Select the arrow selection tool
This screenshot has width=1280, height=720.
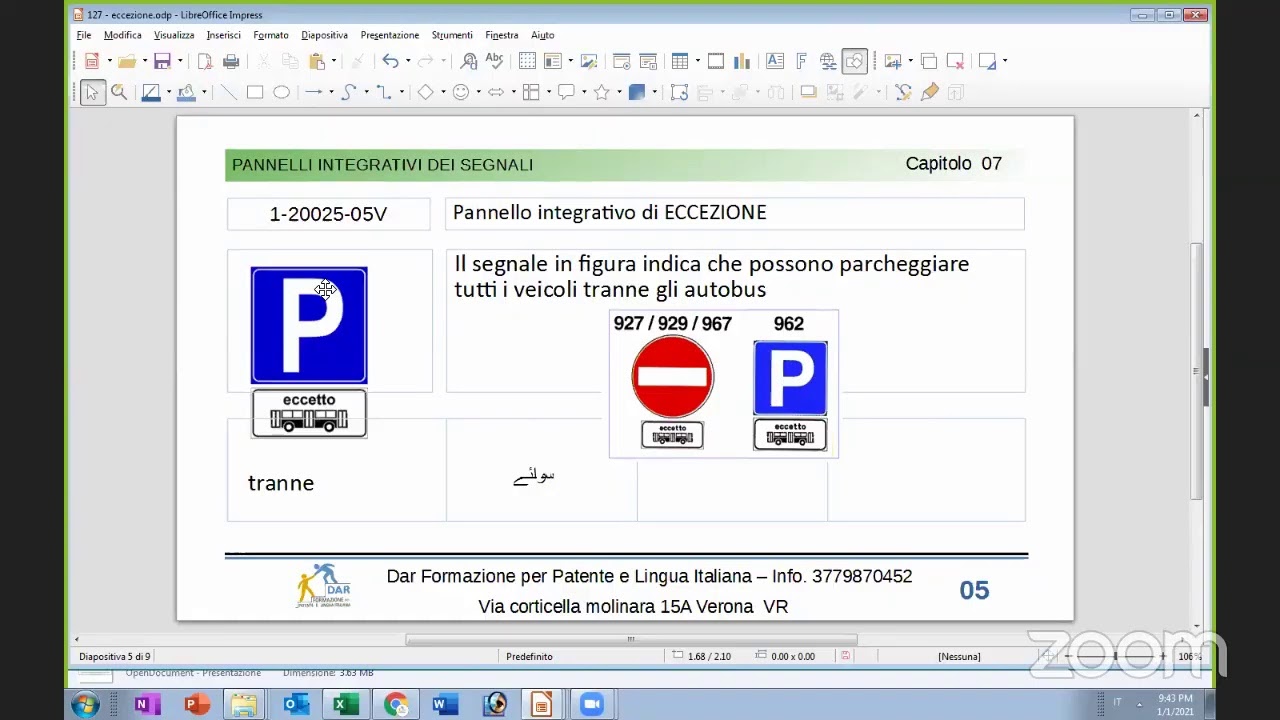point(92,92)
